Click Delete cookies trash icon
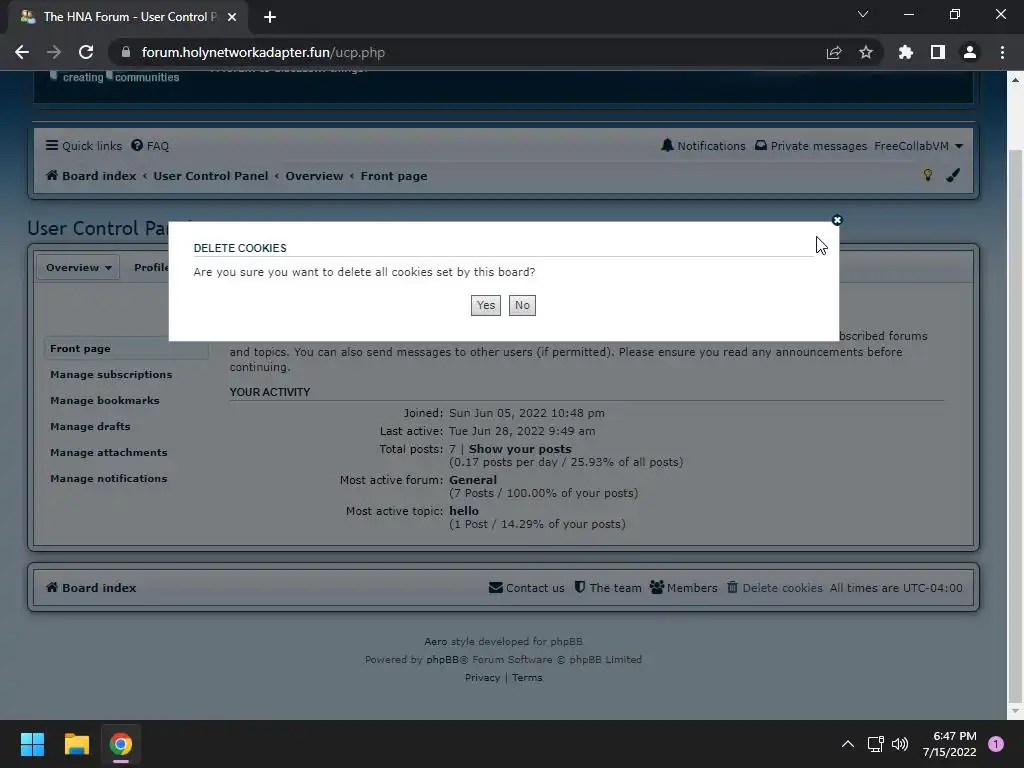The width and height of the screenshot is (1024, 768). (732, 588)
